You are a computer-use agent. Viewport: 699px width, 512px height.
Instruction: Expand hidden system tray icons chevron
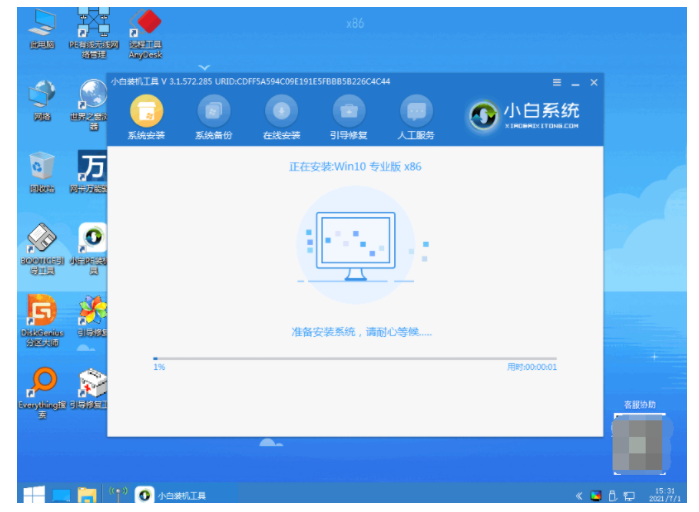(579, 496)
